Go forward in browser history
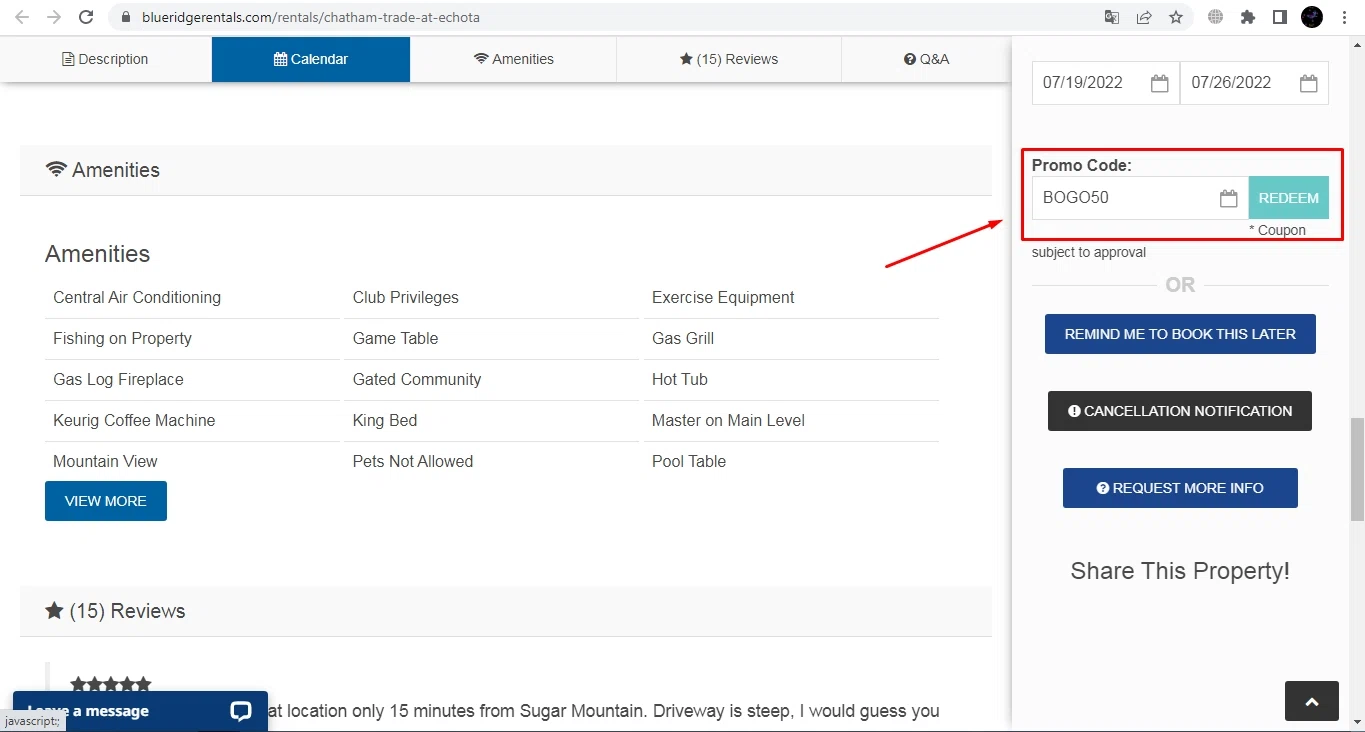 (54, 17)
